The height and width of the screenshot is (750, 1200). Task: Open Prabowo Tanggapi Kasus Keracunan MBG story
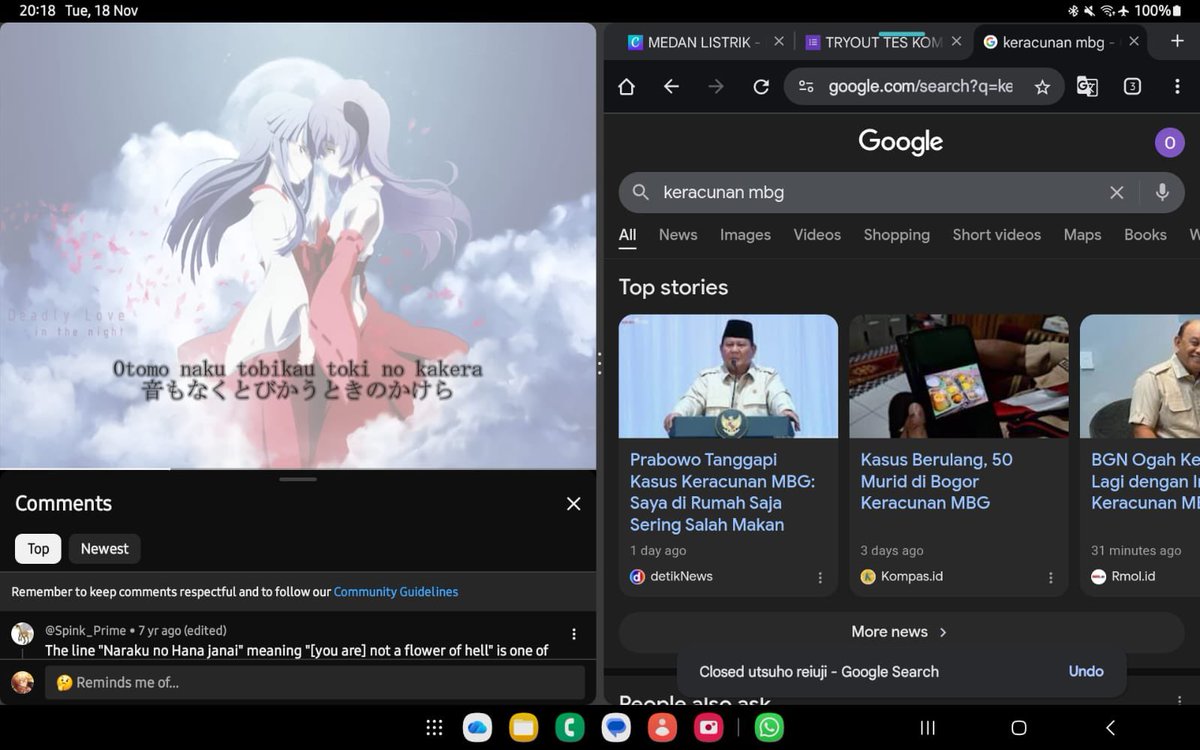click(x=722, y=492)
